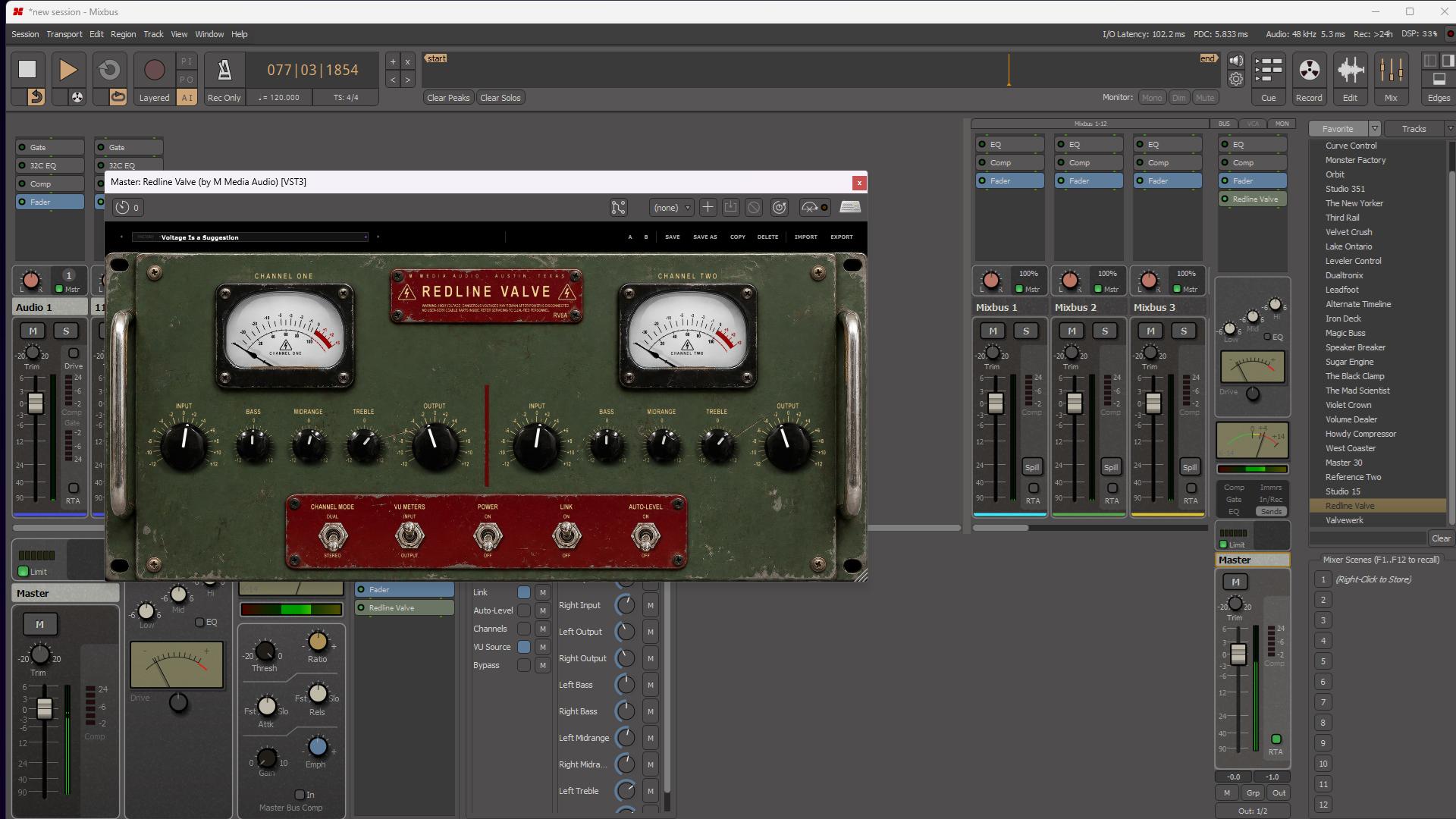
Task: Toggle monitor speaker icon
Action: point(1236,61)
